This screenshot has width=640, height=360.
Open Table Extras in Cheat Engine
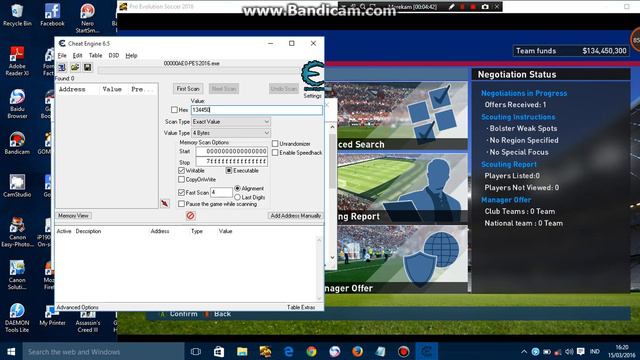301,307
